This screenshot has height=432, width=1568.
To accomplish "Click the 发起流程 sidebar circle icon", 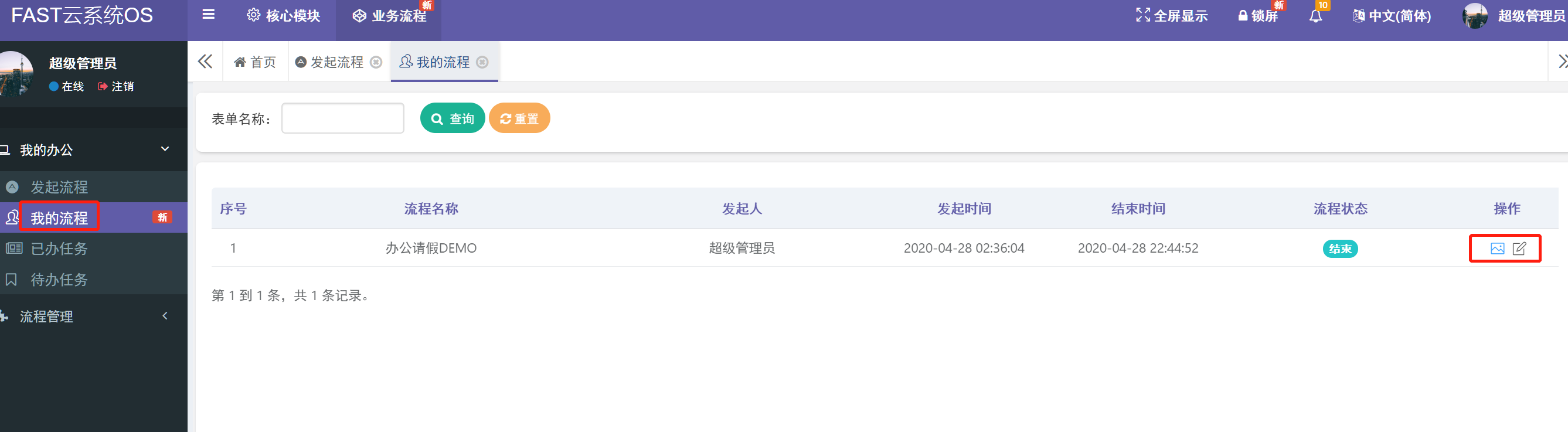I will 12,187.
